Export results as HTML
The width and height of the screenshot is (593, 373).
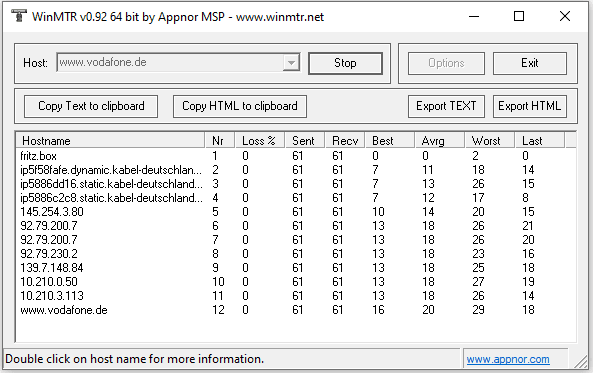(529, 106)
